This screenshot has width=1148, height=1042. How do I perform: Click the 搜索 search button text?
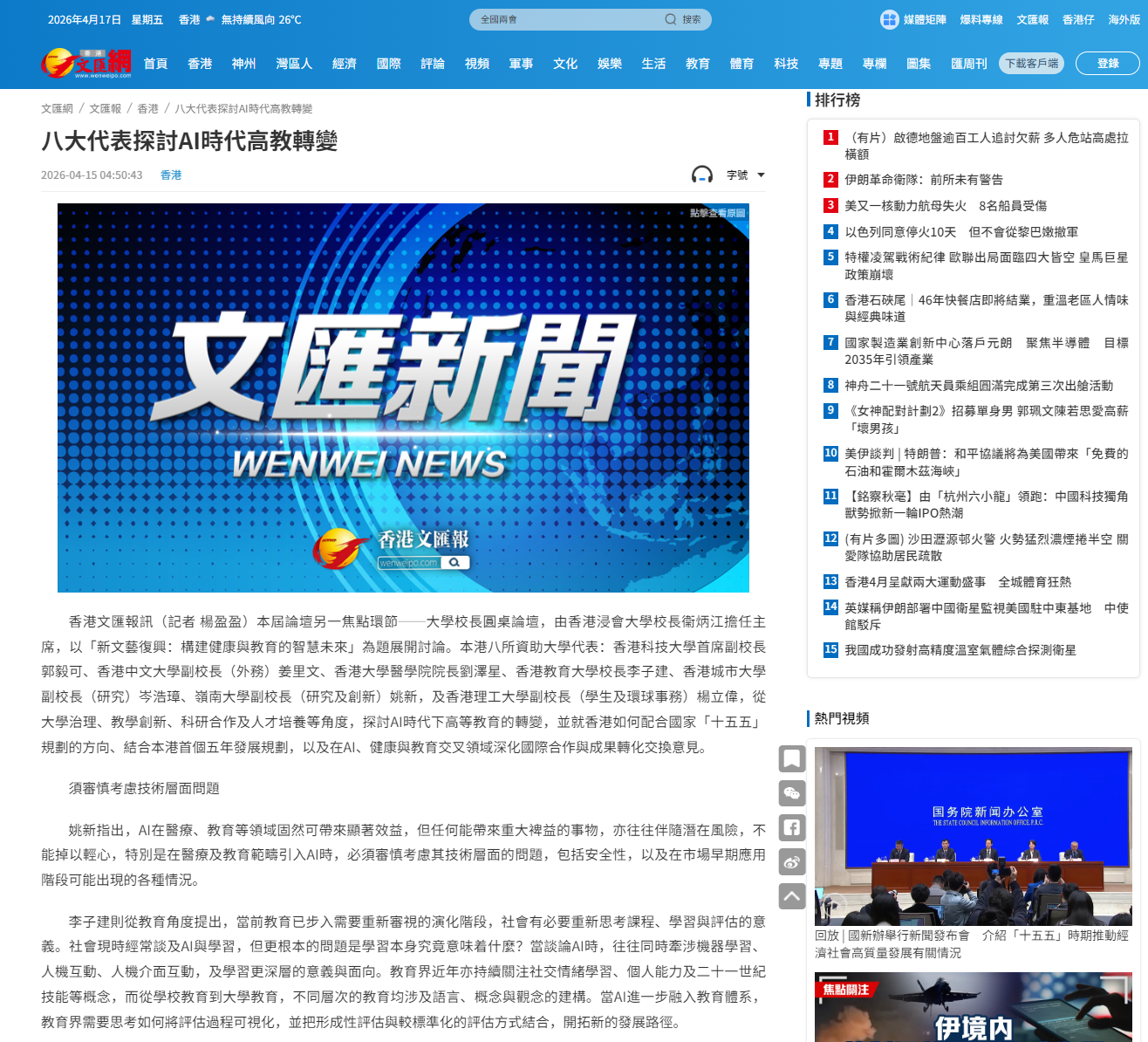(x=691, y=19)
